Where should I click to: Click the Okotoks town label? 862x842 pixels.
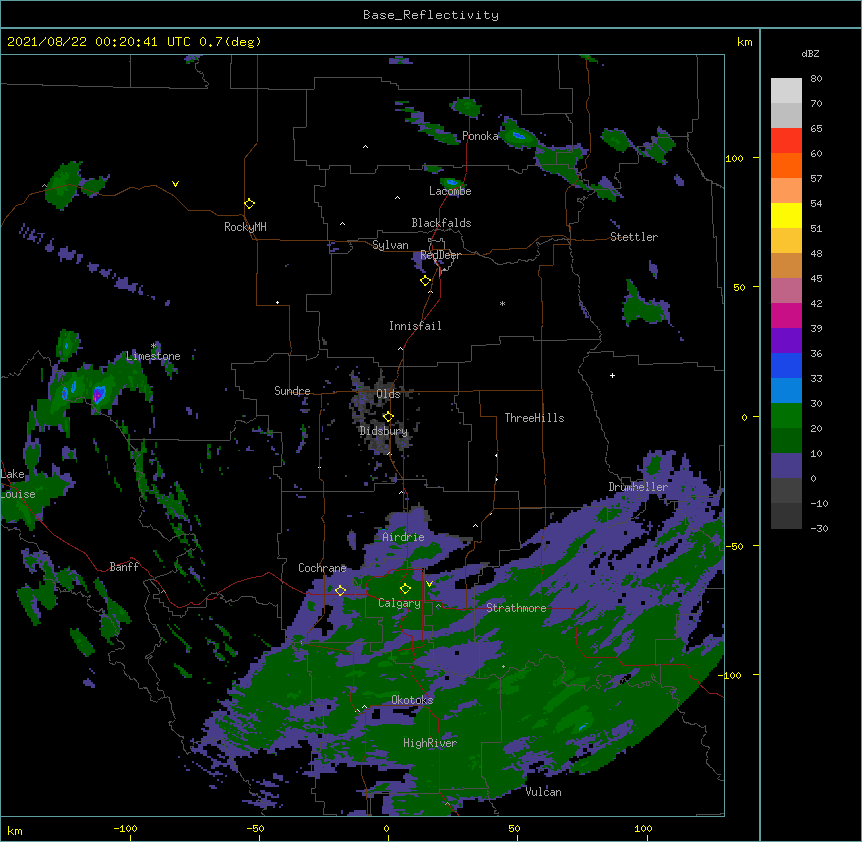(x=412, y=700)
